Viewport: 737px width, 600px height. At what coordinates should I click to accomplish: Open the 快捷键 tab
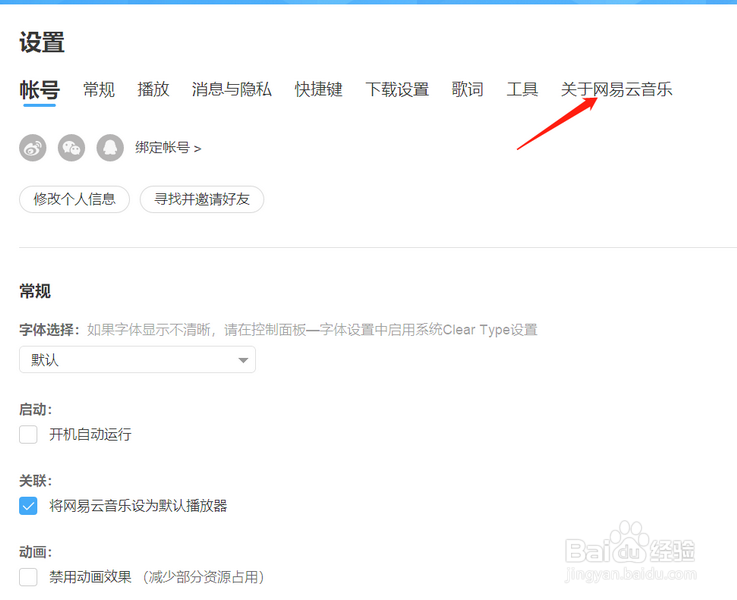(319, 90)
